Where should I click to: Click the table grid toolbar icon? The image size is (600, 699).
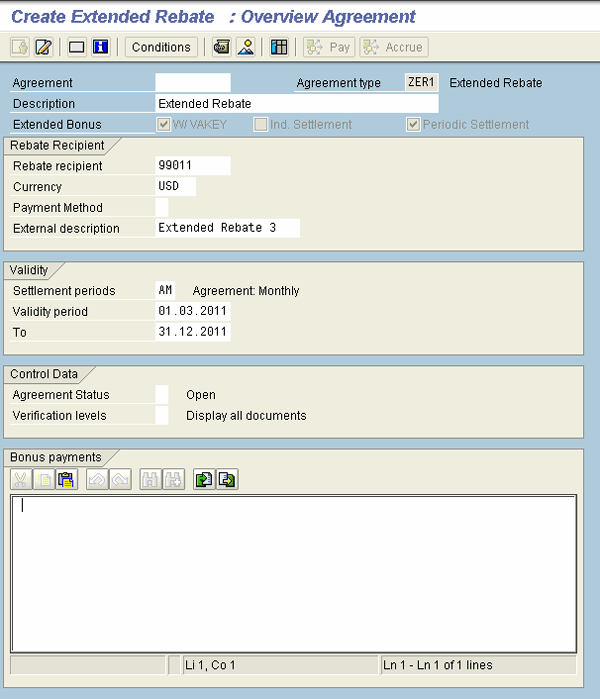click(x=279, y=47)
